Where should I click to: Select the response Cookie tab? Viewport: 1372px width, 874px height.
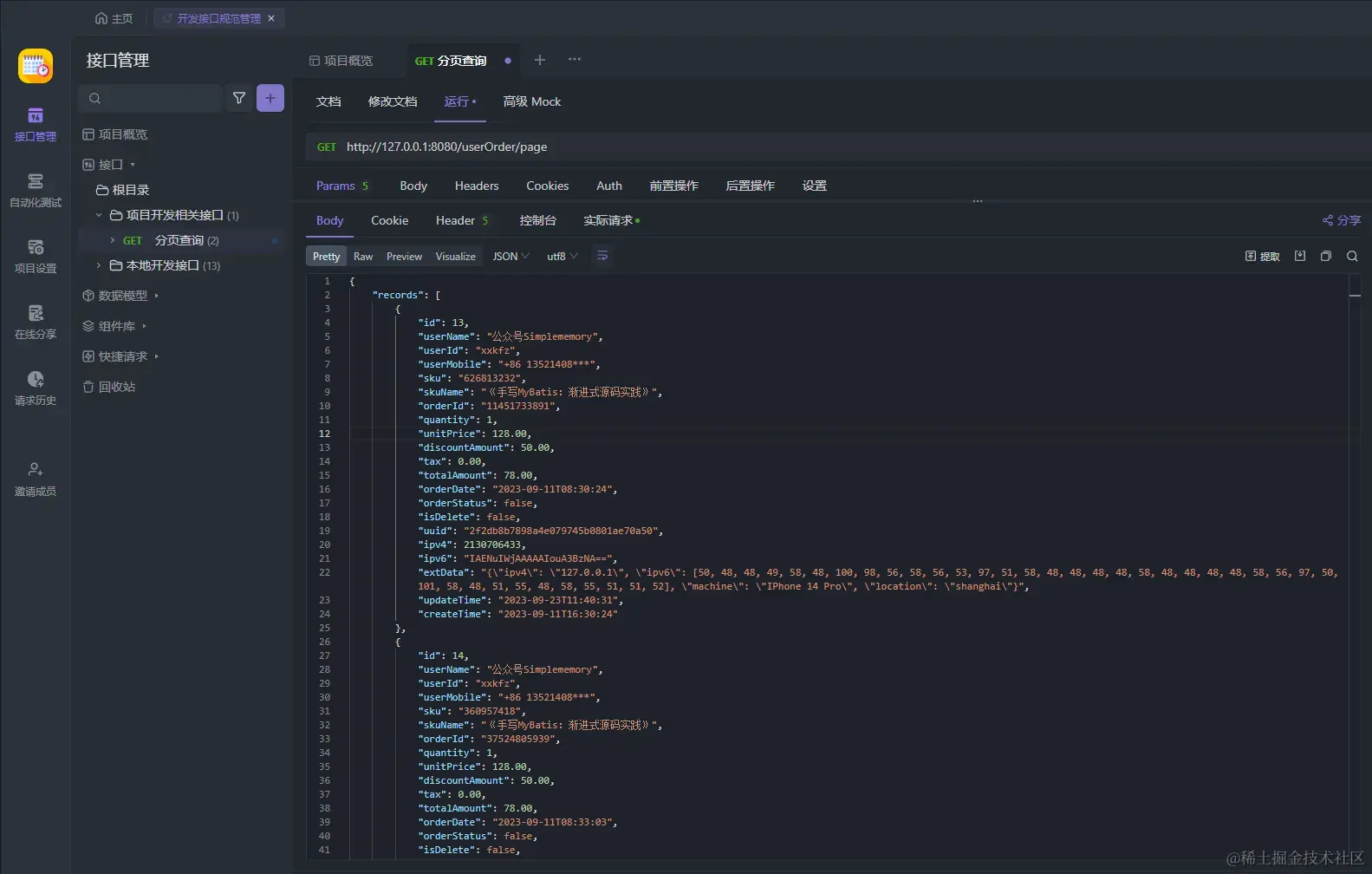390,220
